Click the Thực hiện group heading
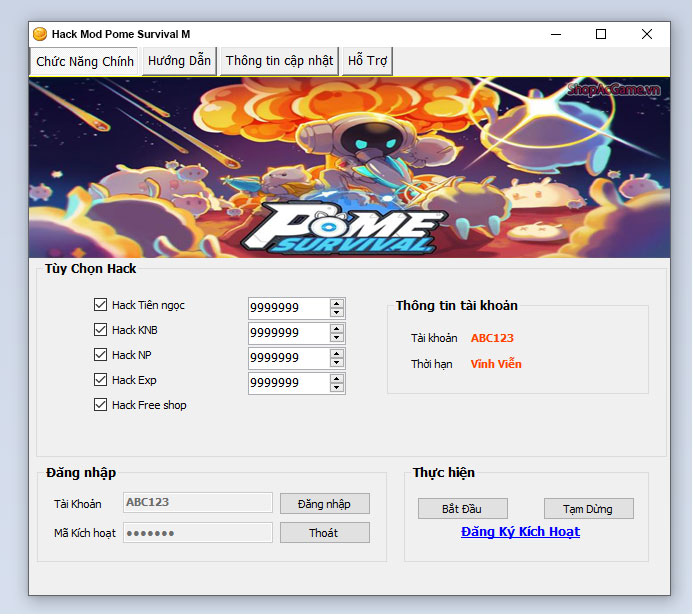 444,473
